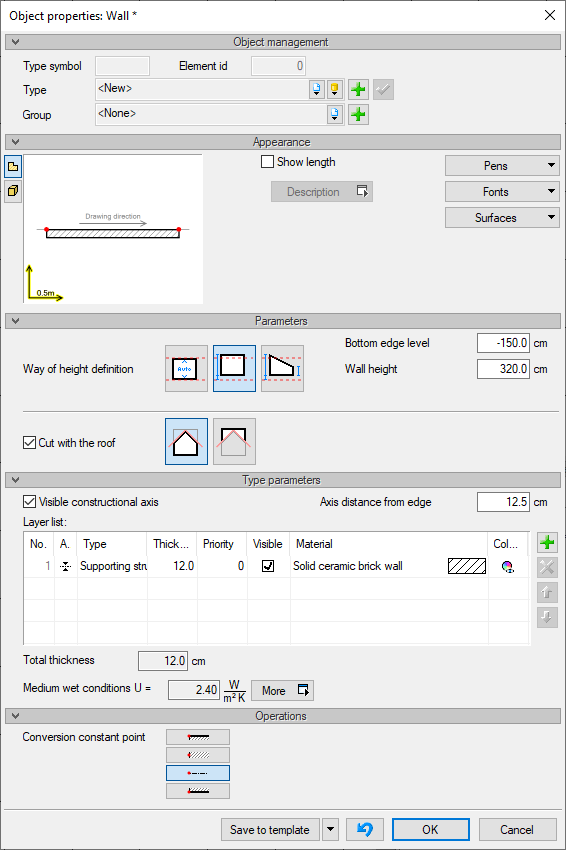The width and height of the screenshot is (566, 850).
Task: Add new type with green plus
Action: [358, 89]
